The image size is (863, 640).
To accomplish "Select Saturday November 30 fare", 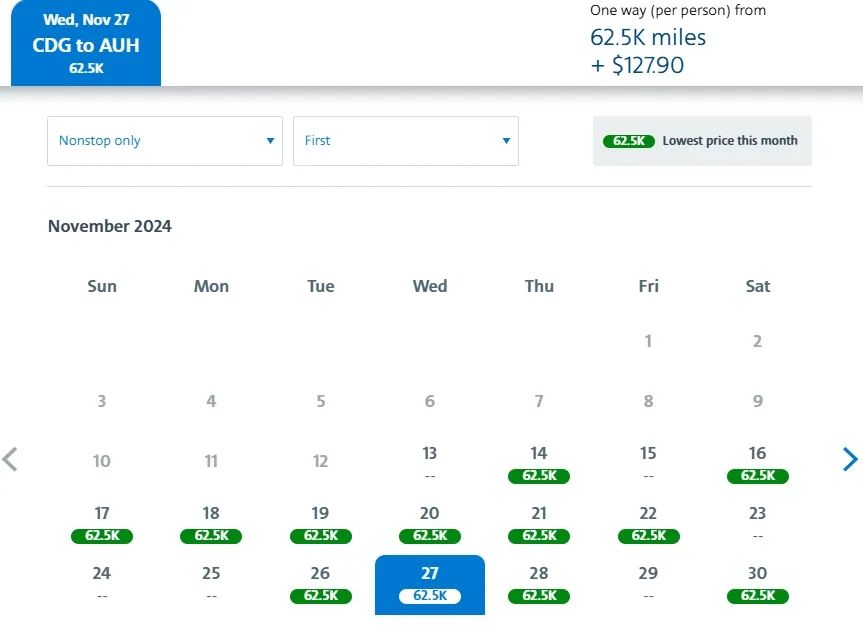I will coord(757,583).
